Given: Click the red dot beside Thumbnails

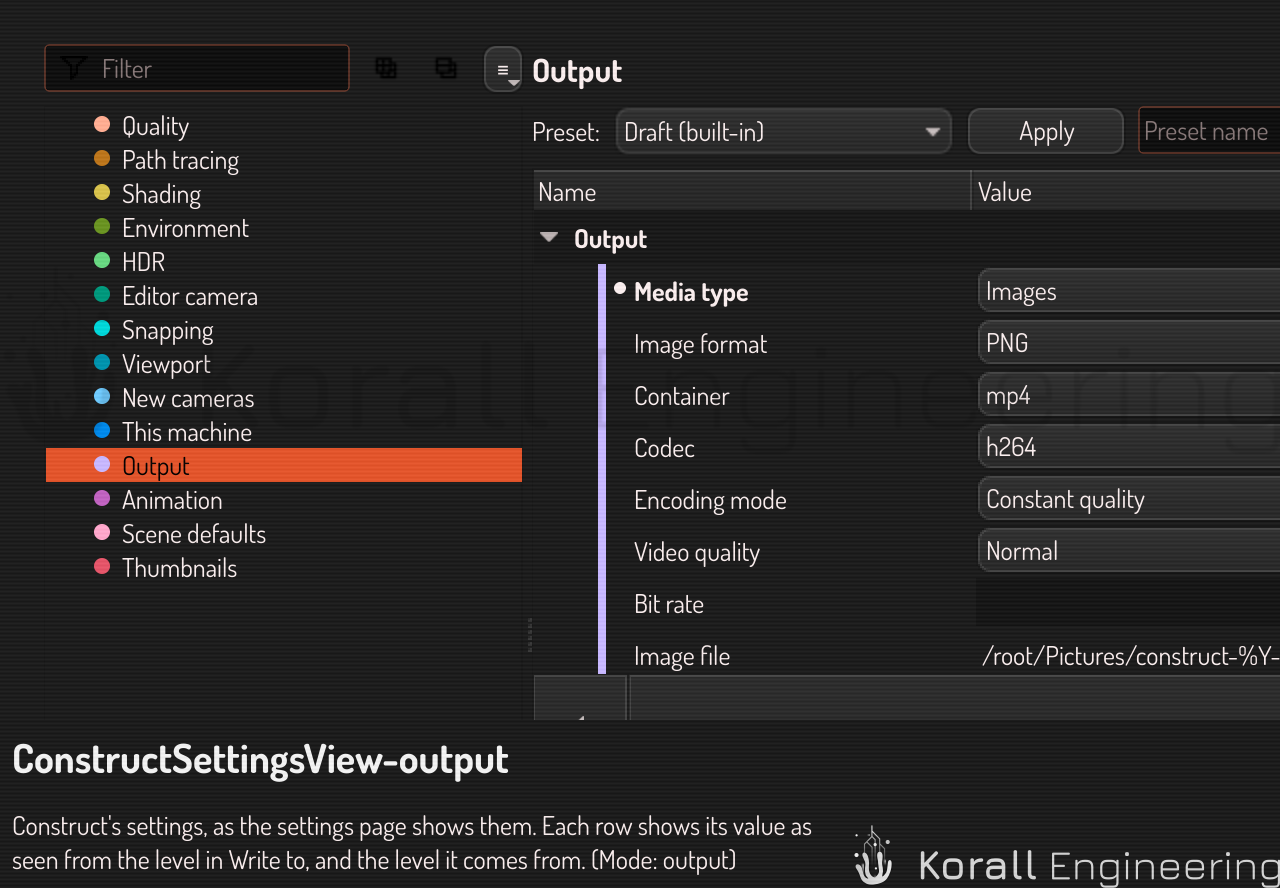Looking at the screenshot, I should coord(102,566).
